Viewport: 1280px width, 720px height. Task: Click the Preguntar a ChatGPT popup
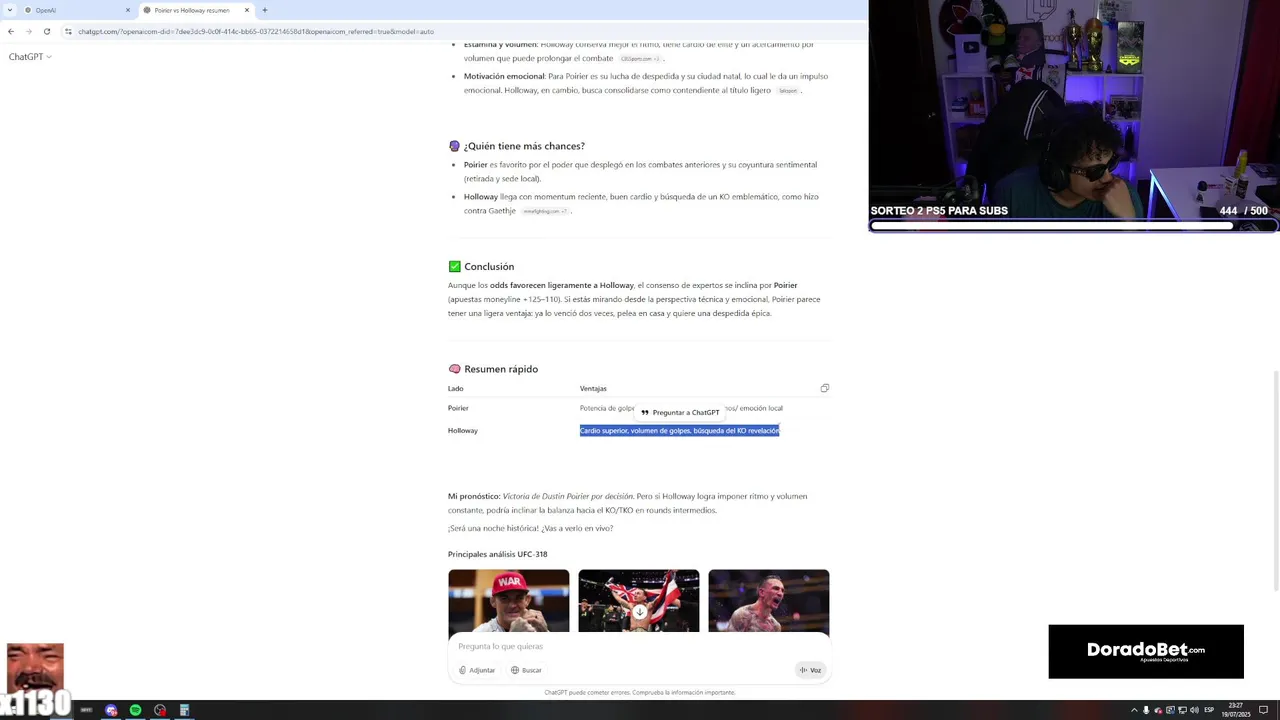pyautogui.click(x=680, y=412)
